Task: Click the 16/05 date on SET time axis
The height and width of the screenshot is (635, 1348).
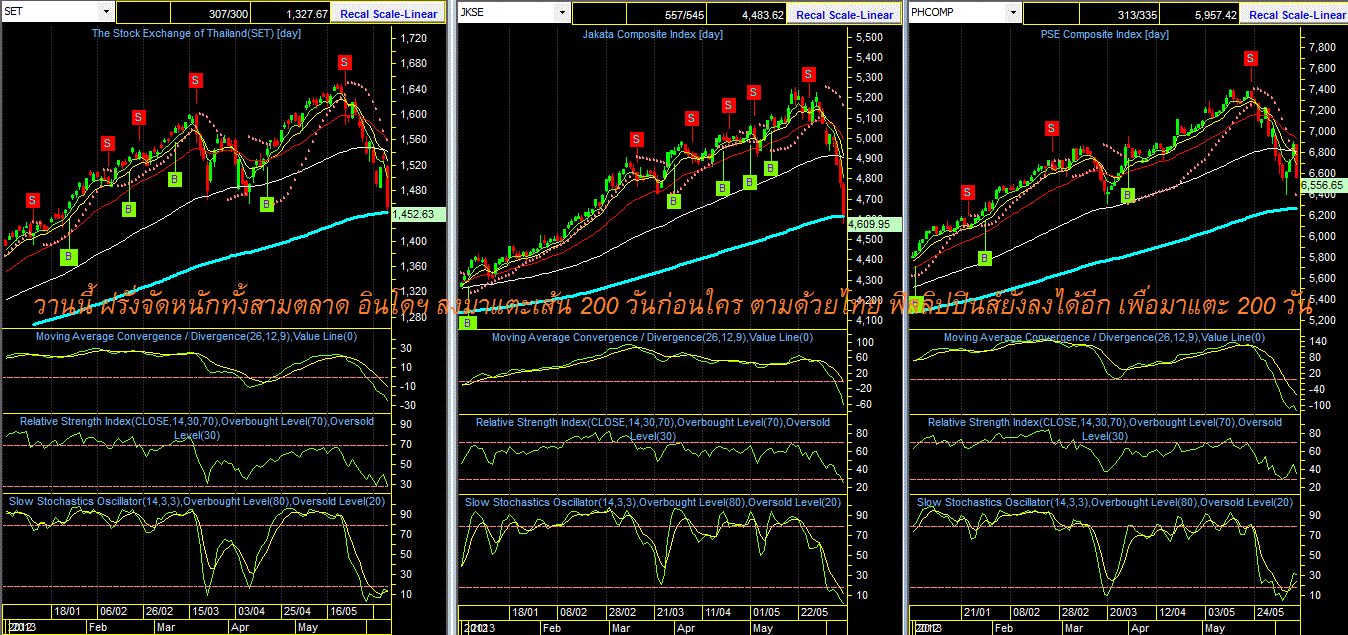Action: (343, 611)
